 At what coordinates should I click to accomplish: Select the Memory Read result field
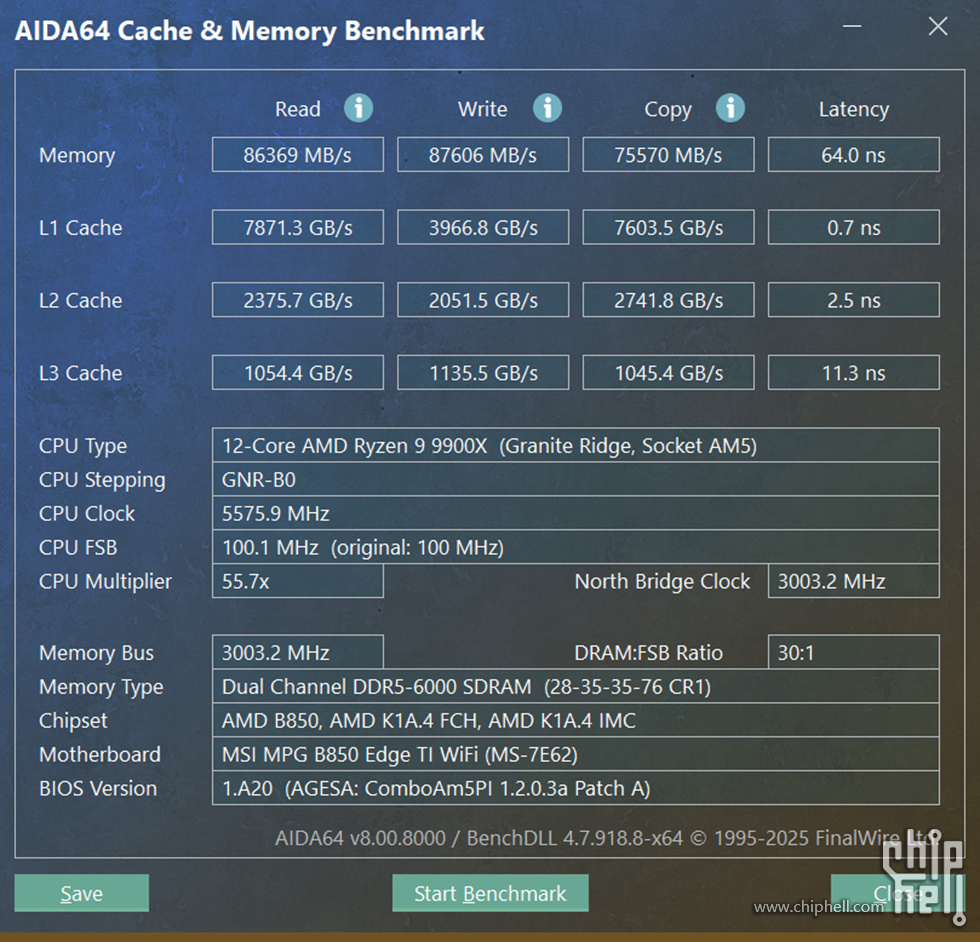298,155
